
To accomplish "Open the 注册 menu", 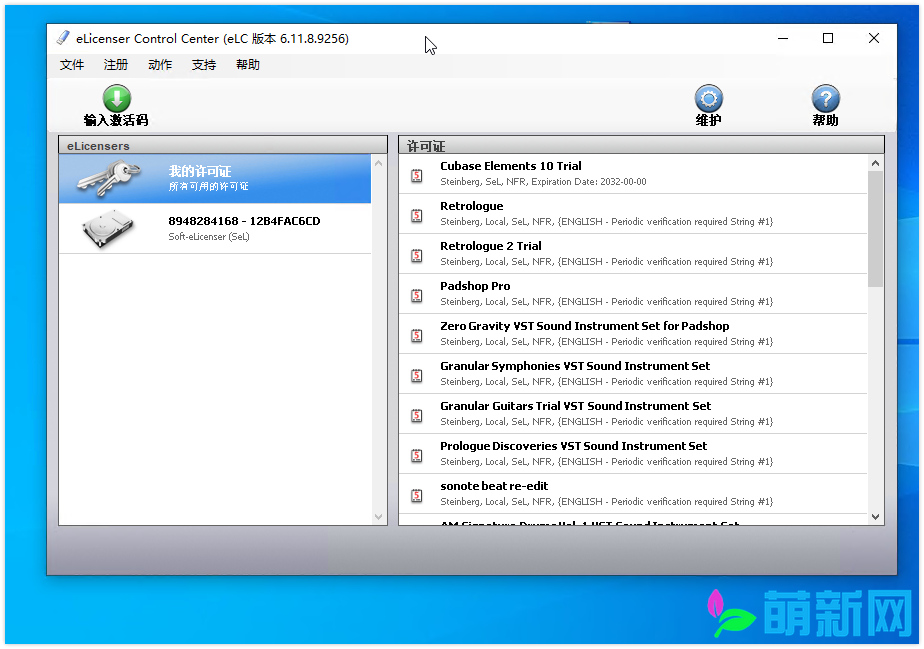I will coord(116,65).
